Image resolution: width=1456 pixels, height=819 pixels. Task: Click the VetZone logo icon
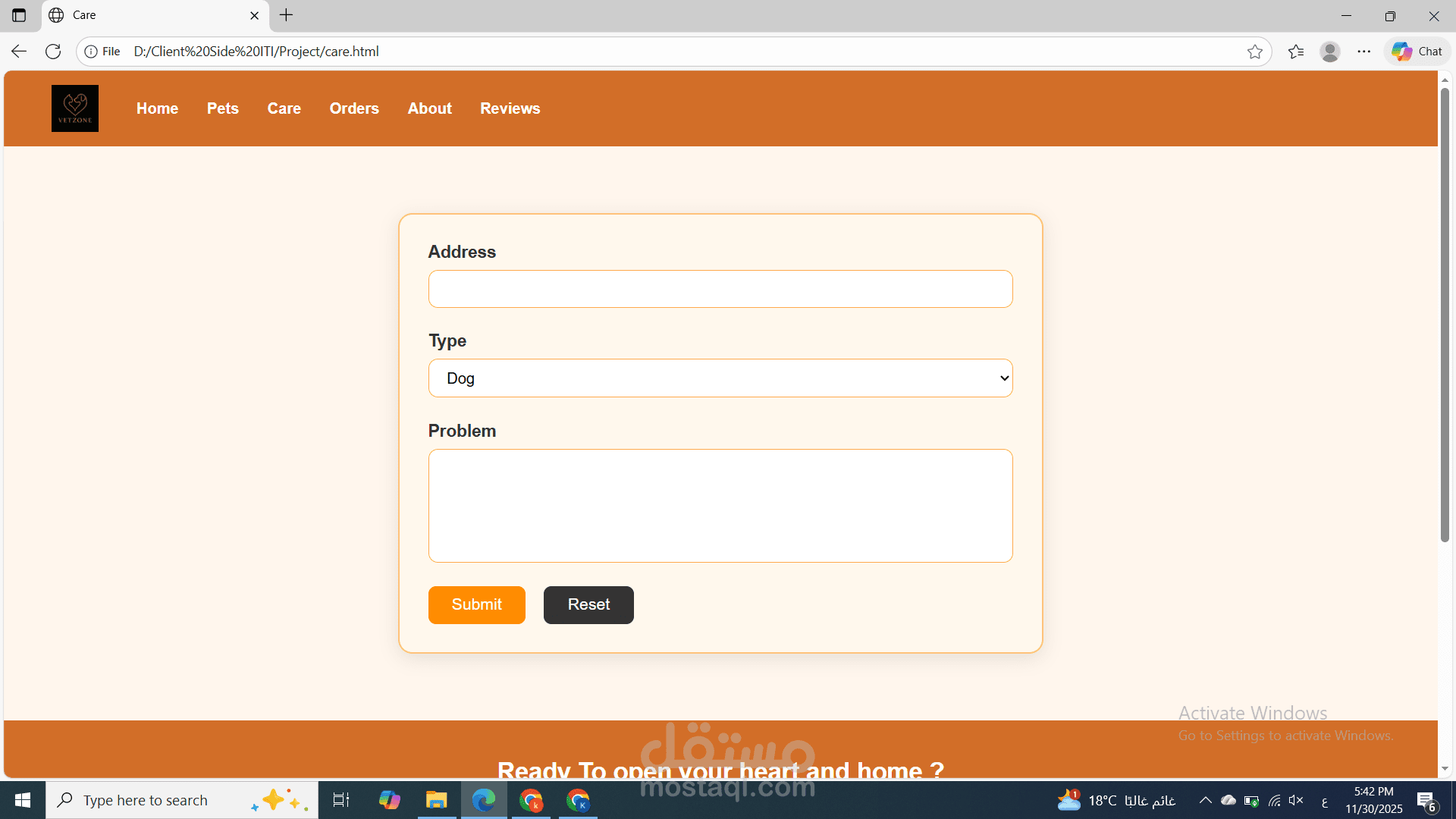(x=75, y=108)
